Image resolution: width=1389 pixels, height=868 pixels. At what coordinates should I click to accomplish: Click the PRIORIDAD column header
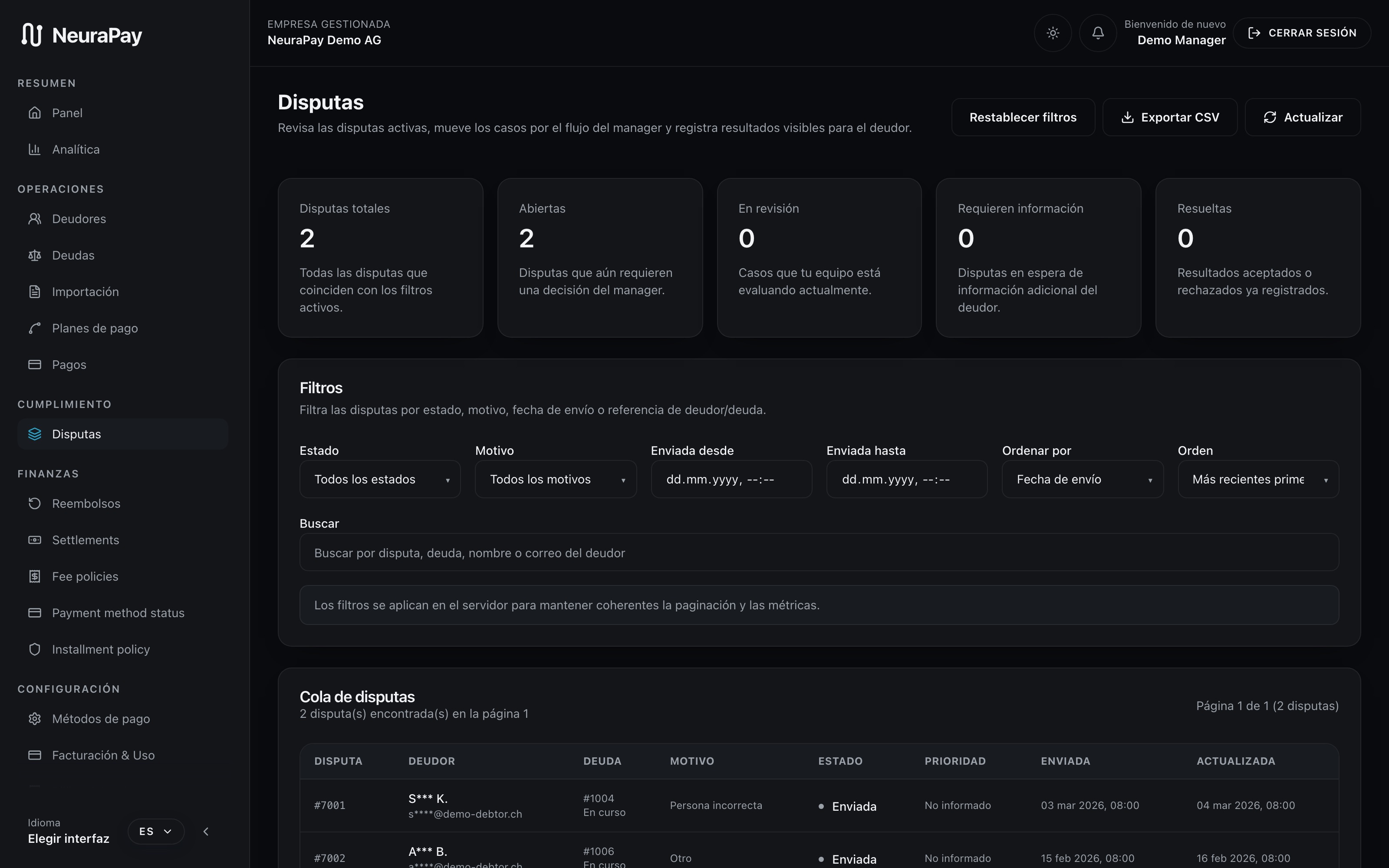955,761
